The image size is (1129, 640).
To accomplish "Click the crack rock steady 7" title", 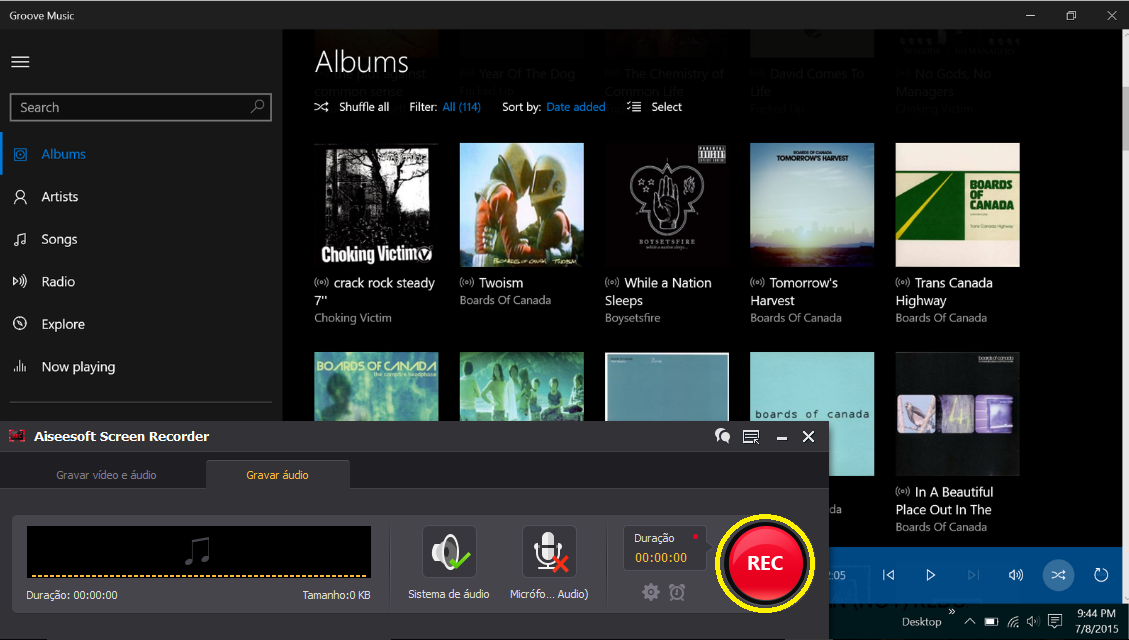I will 374,292.
